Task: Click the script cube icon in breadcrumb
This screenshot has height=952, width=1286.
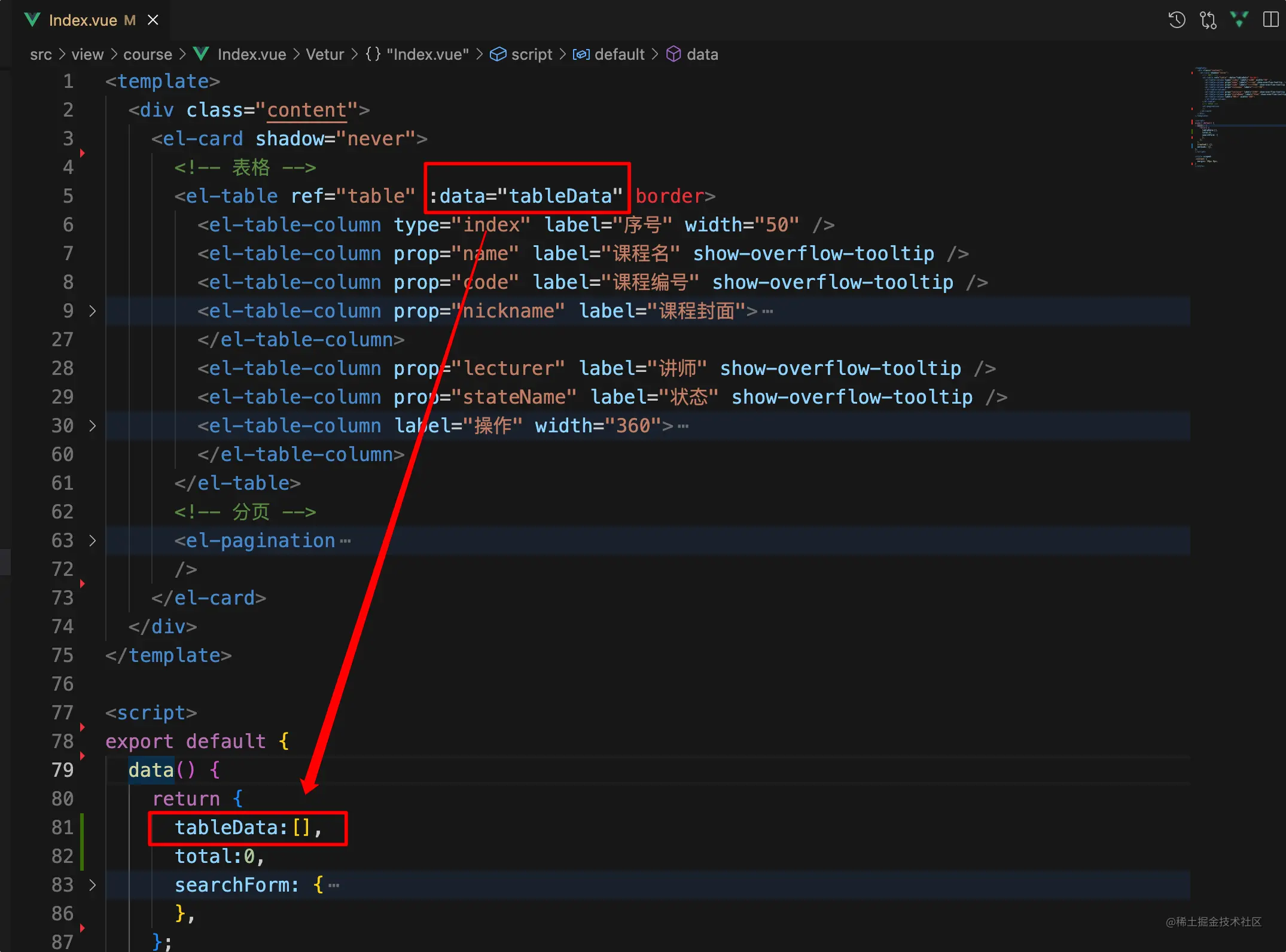Action: tap(498, 54)
